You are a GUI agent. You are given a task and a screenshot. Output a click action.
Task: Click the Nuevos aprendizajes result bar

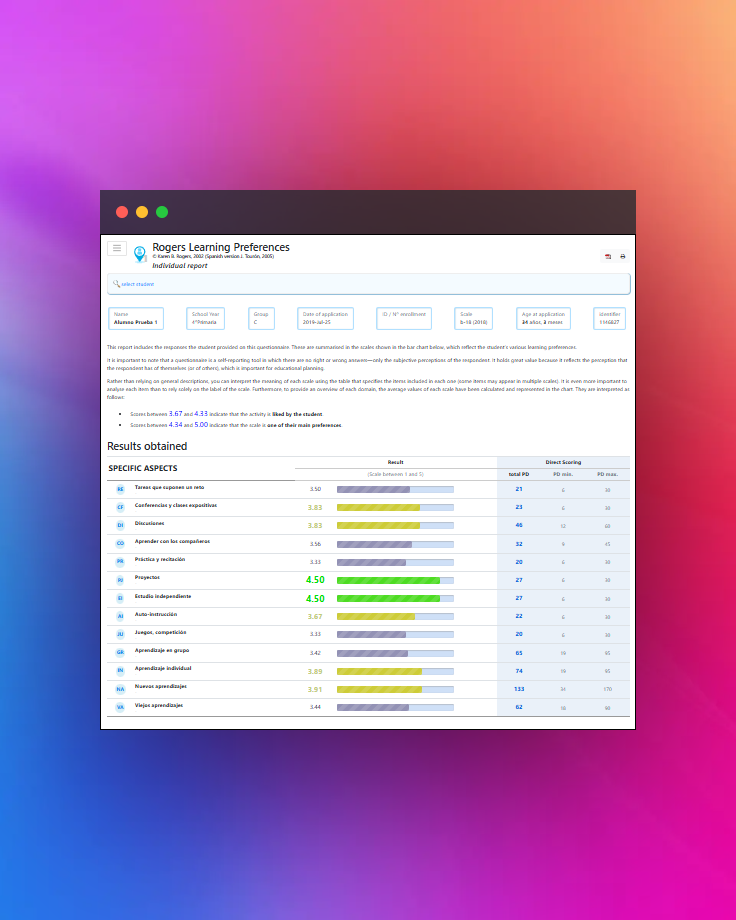click(380, 689)
